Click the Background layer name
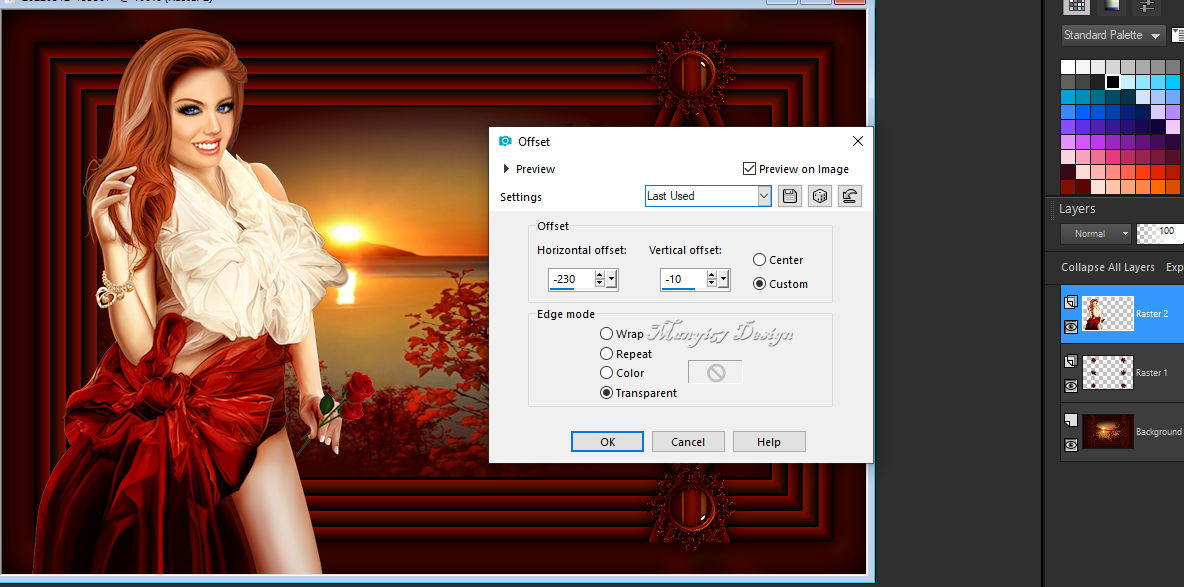This screenshot has width=1184, height=587. tap(1159, 431)
